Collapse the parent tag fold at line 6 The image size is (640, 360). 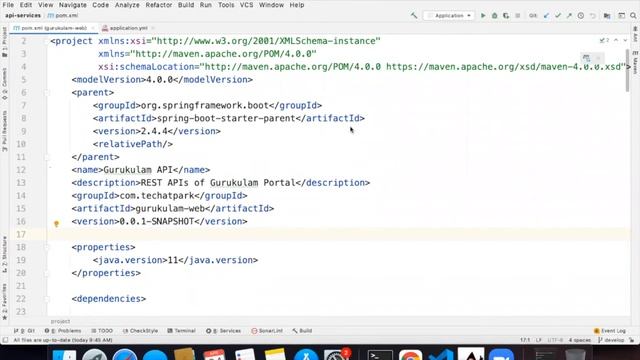(x=47, y=93)
